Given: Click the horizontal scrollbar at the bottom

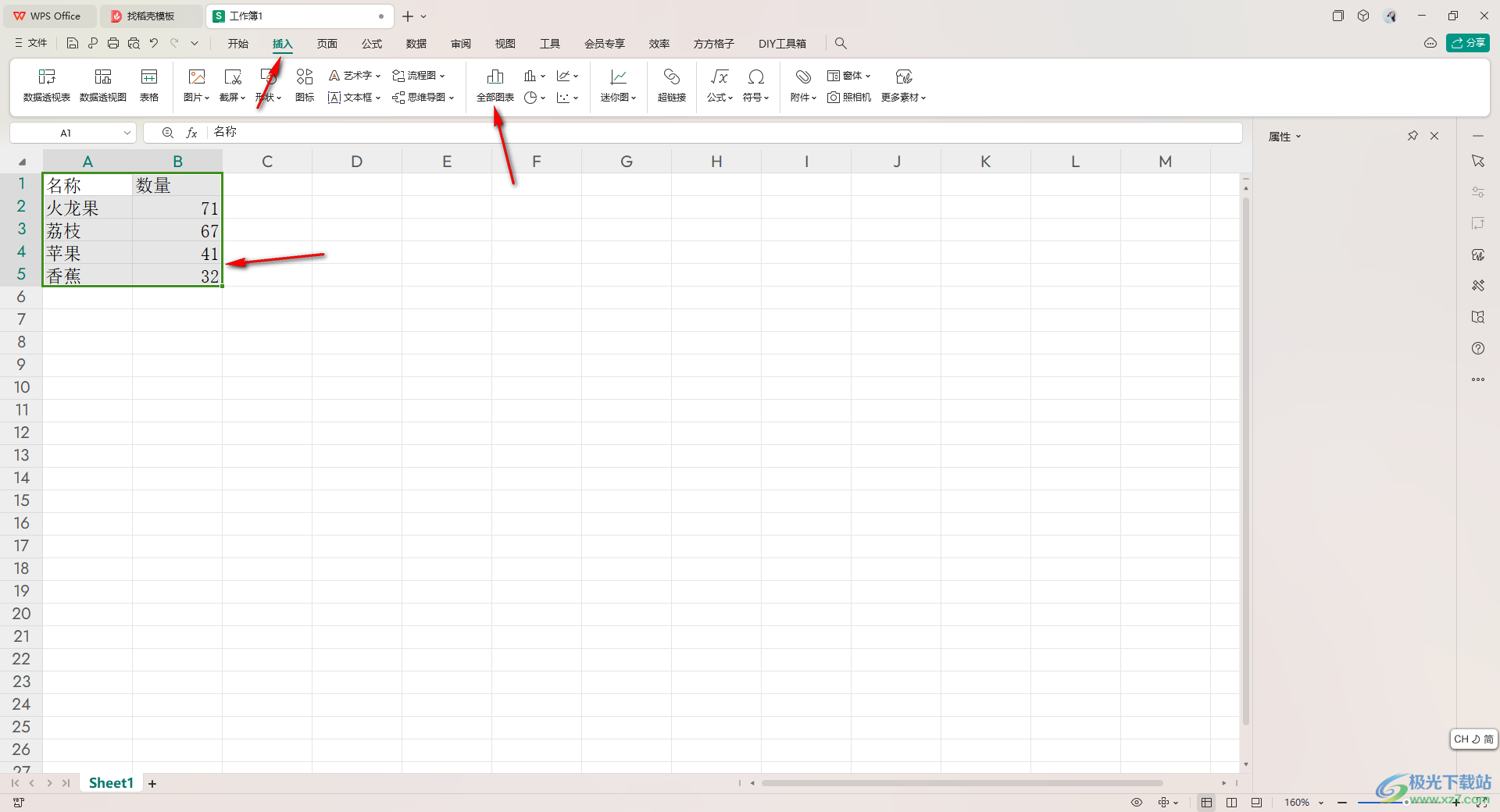Looking at the screenshot, I should (962, 783).
